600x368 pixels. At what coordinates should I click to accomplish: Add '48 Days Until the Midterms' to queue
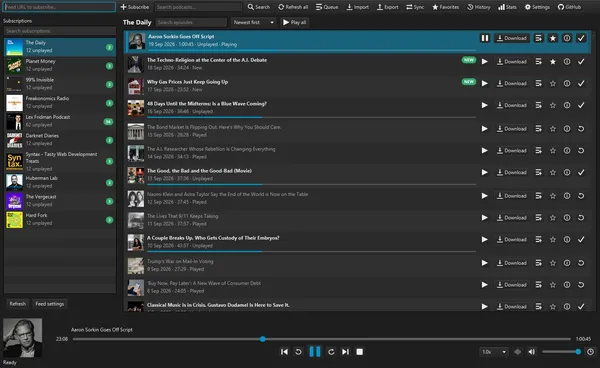click(538, 105)
